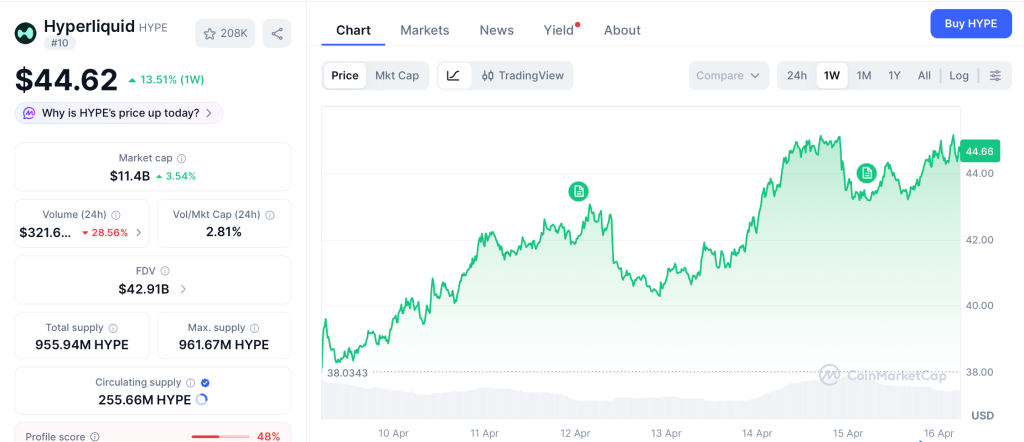Screen dimensions: 1024x442
Task: Expand the FDV details chevron
Action: point(183,290)
